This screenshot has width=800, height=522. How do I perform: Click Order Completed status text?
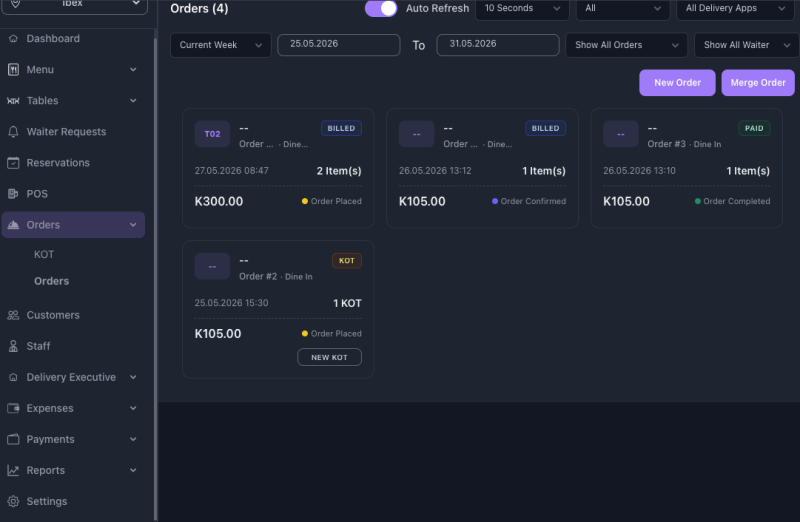tap(737, 202)
